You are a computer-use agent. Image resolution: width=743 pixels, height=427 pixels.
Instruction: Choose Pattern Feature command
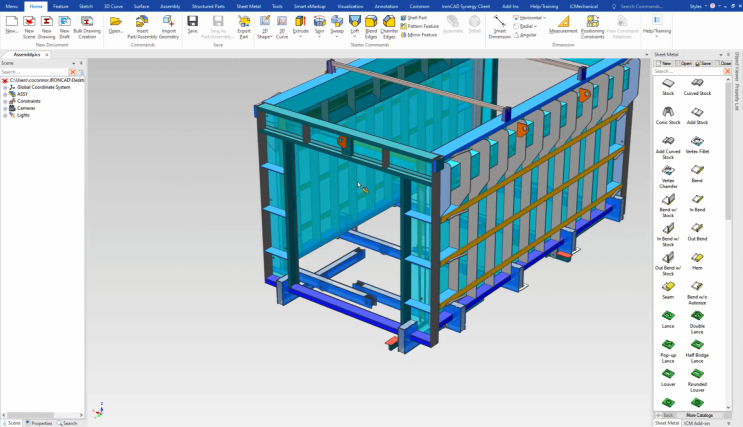pyautogui.click(x=419, y=26)
